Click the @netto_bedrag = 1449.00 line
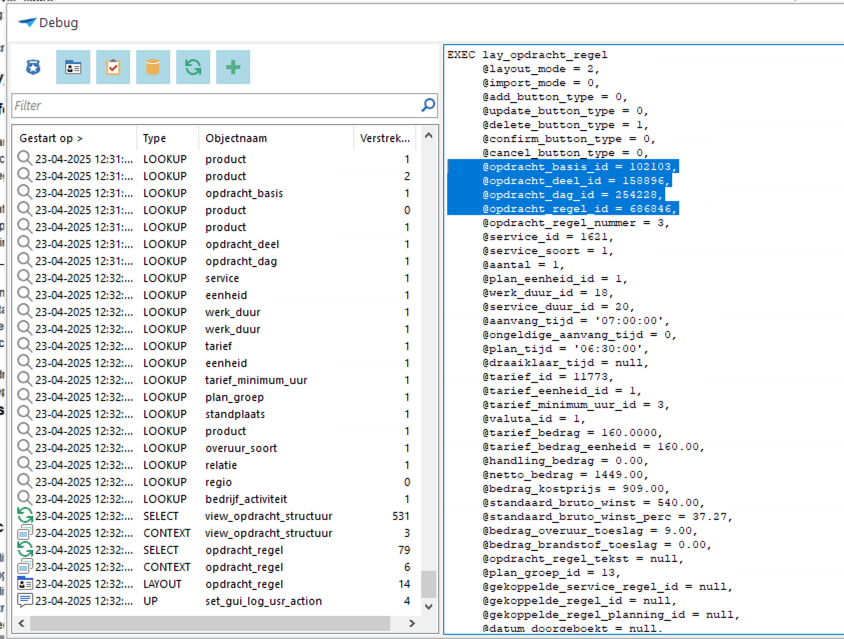The width and height of the screenshot is (844, 639). (x=565, y=475)
